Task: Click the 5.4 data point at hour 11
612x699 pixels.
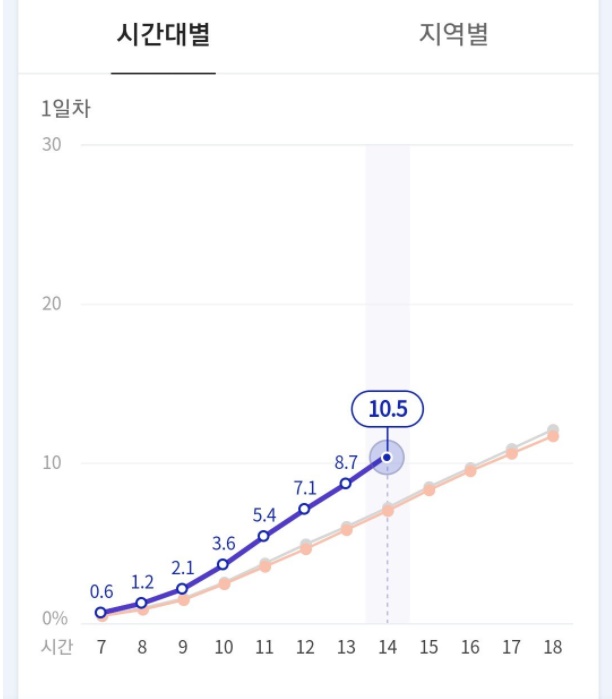Action: (x=264, y=536)
